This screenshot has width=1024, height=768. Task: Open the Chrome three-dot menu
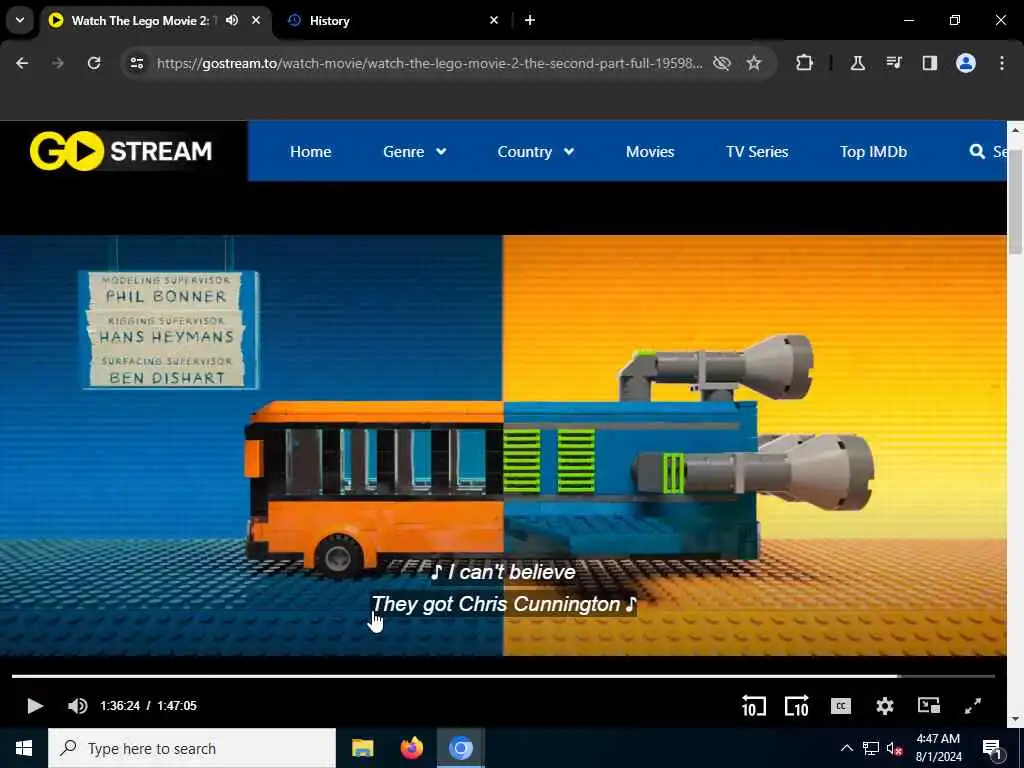(1002, 63)
